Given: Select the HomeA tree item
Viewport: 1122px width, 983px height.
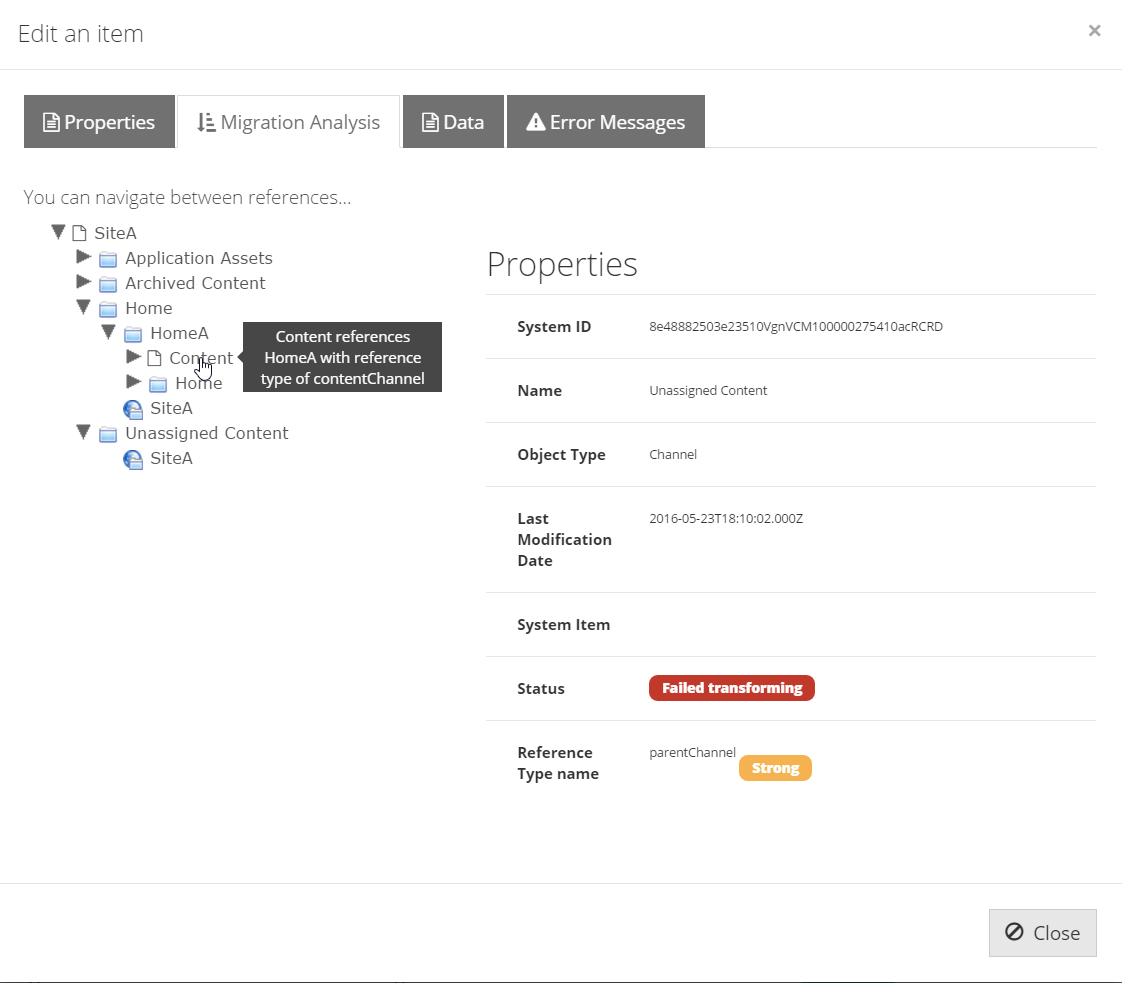Looking at the screenshot, I should coord(179,333).
